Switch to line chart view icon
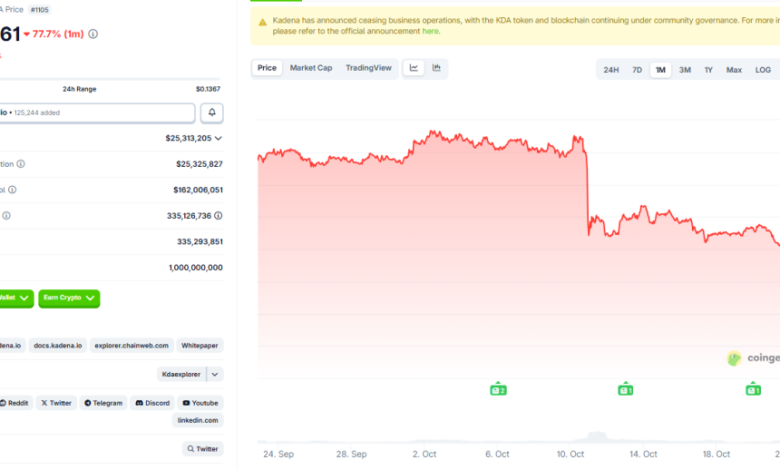780x470 pixels. pos(414,68)
